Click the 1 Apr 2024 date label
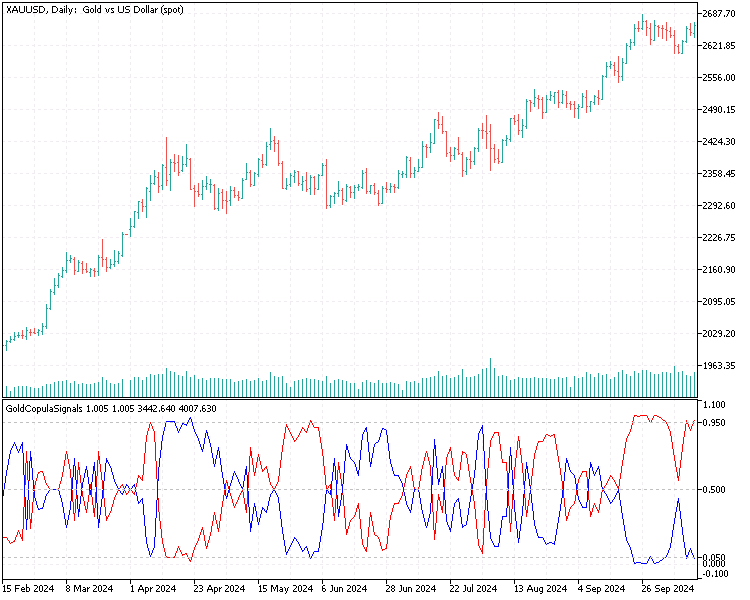 (x=154, y=589)
